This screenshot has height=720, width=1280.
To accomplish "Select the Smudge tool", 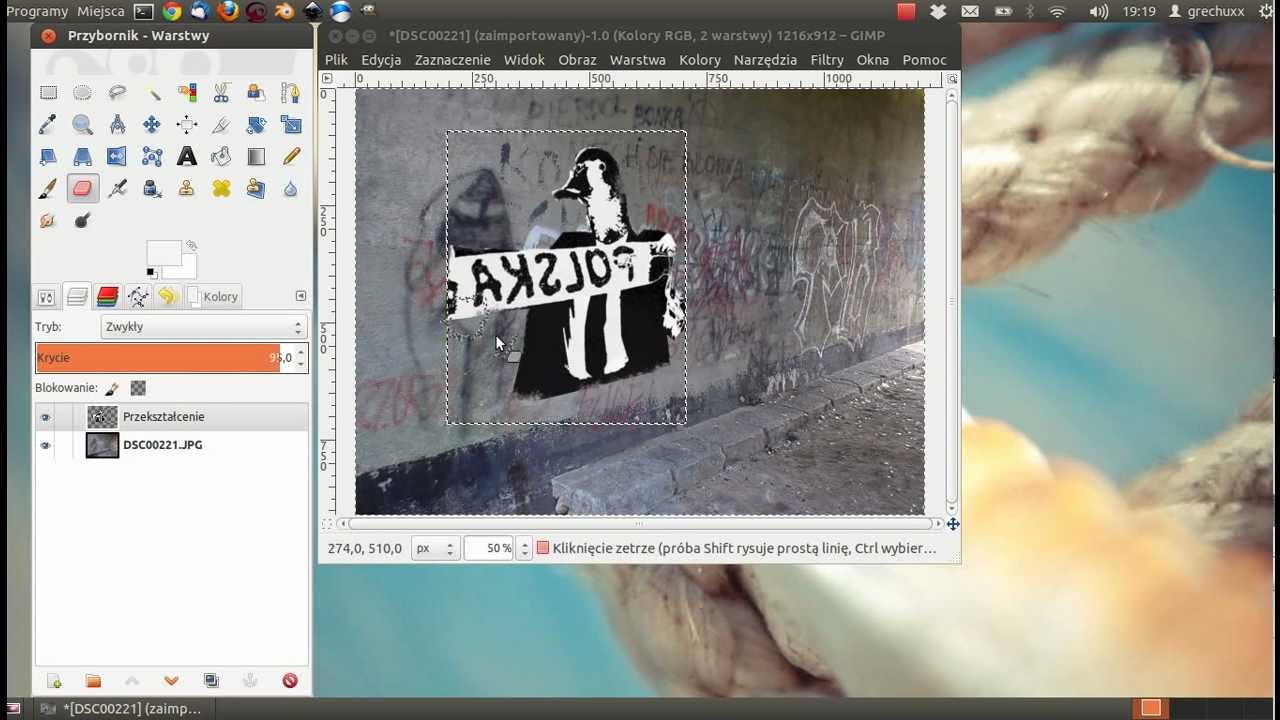I will pyautogui.click(x=48, y=220).
